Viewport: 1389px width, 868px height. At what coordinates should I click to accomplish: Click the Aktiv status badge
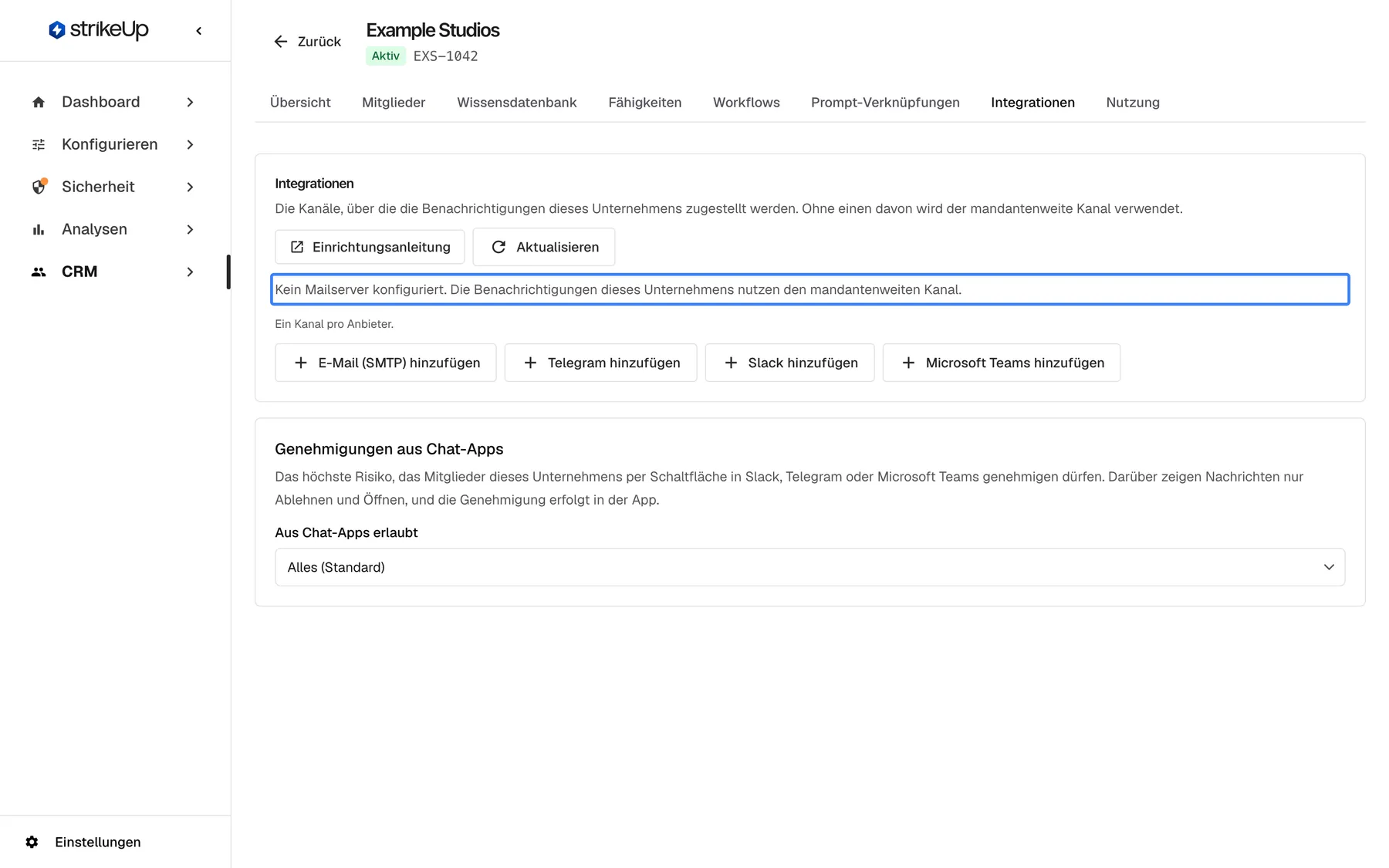tap(386, 56)
